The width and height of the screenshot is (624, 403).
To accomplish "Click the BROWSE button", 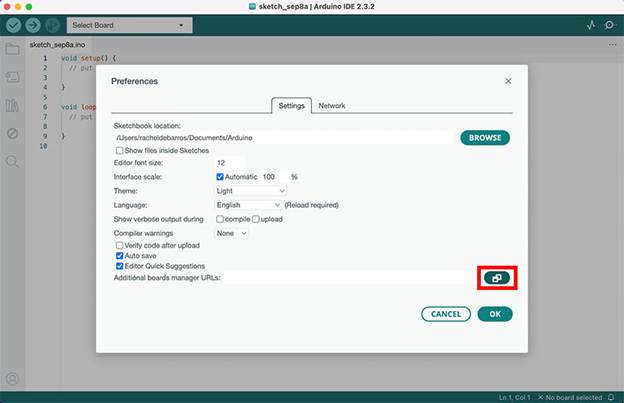I will coord(486,138).
